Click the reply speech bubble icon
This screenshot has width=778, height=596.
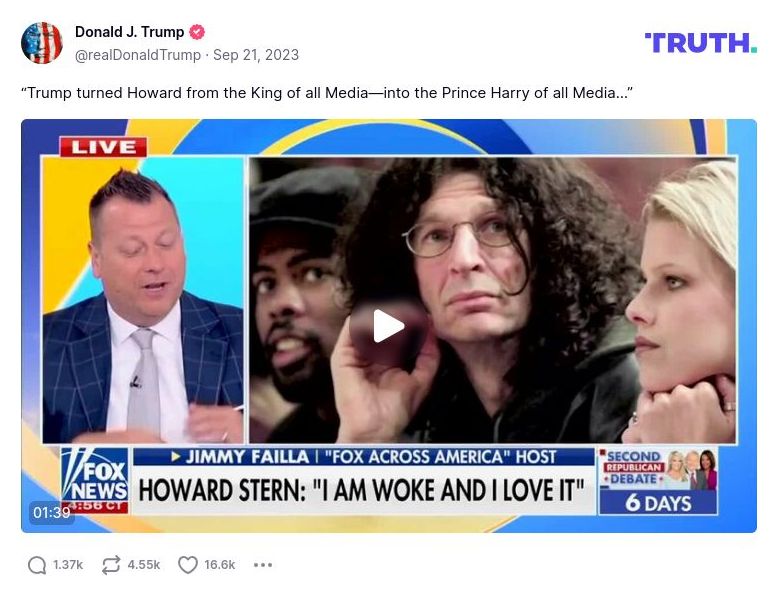[37, 565]
